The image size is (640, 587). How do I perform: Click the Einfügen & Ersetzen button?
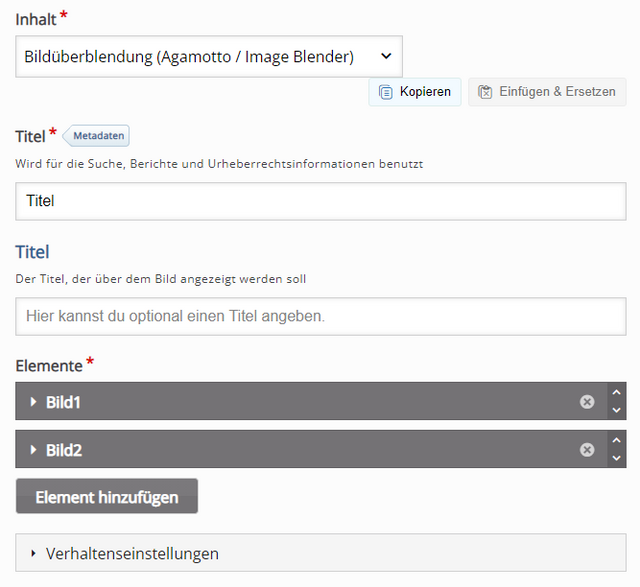pyautogui.click(x=547, y=92)
